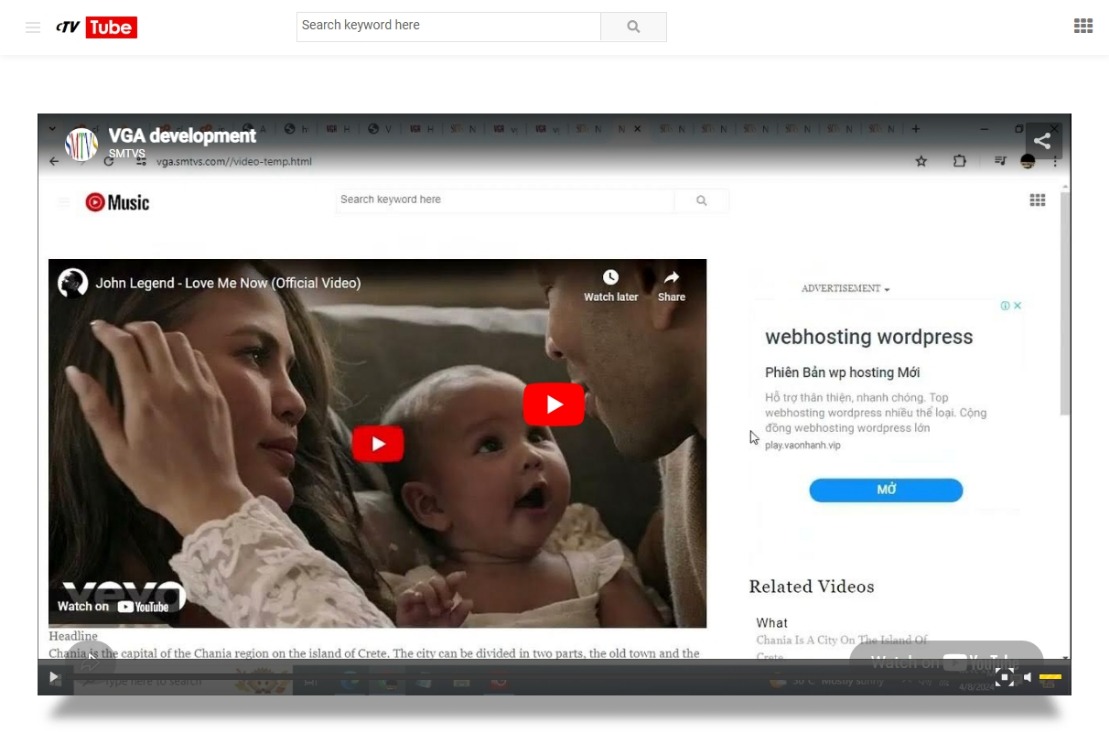The image size is (1109, 732).
Task: Click the VGA development video title
Action: [x=182, y=136]
